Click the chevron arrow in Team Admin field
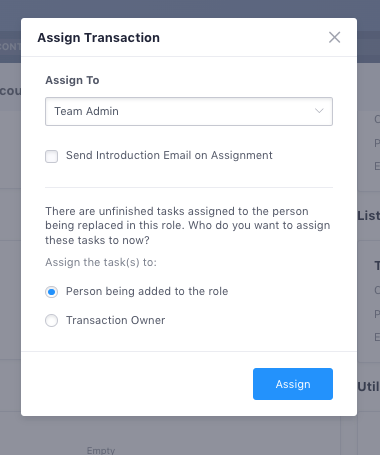380x455 pixels. [x=319, y=111]
